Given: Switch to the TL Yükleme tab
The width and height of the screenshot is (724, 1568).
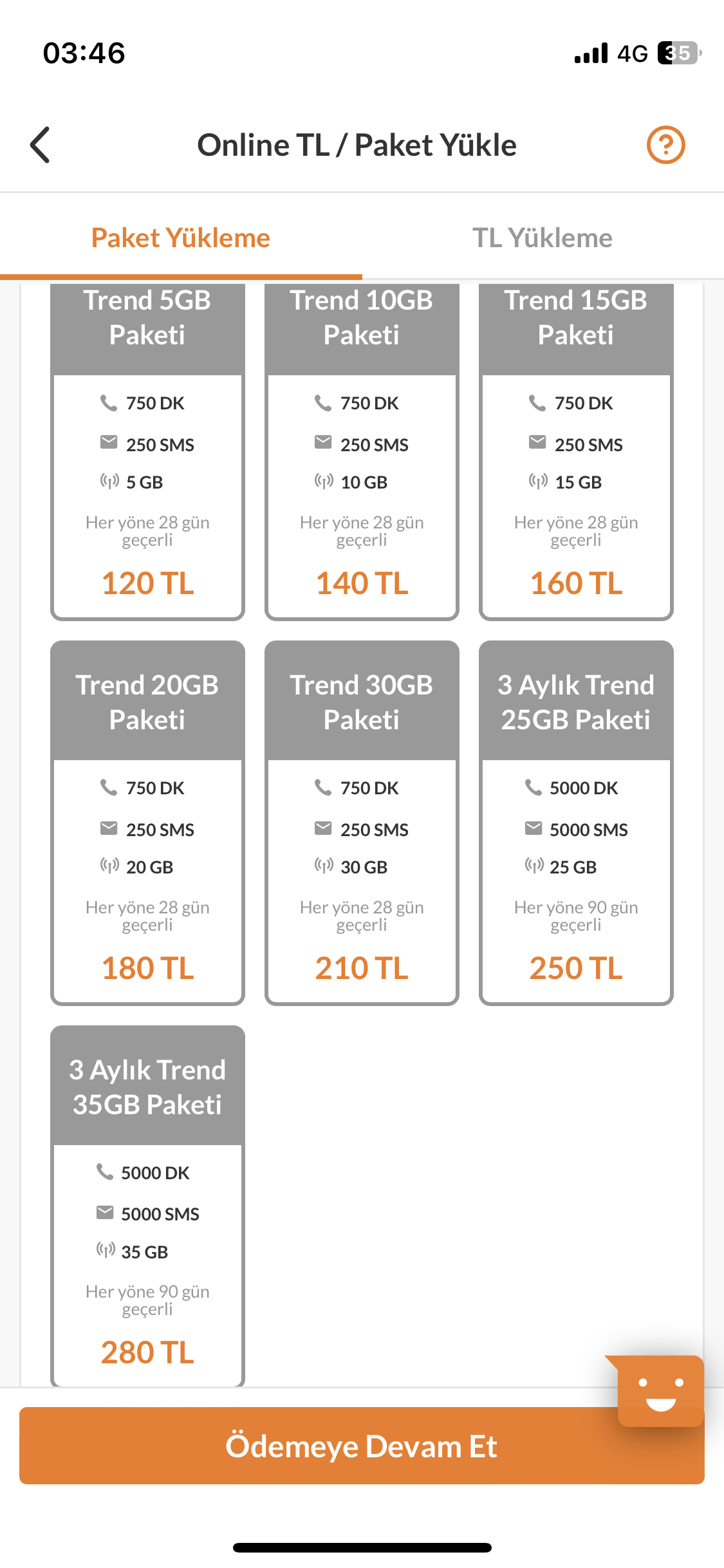Looking at the screenshot, I should tap(543, 238).
